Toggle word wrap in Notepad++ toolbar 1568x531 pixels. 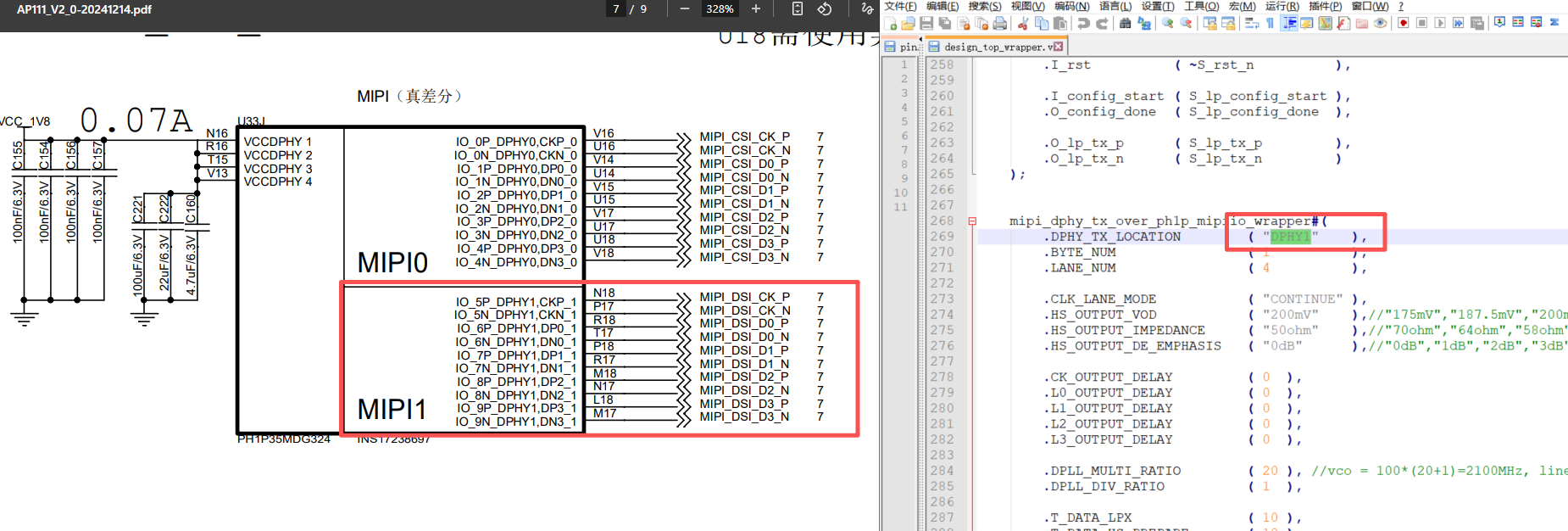pos(1251,24)
